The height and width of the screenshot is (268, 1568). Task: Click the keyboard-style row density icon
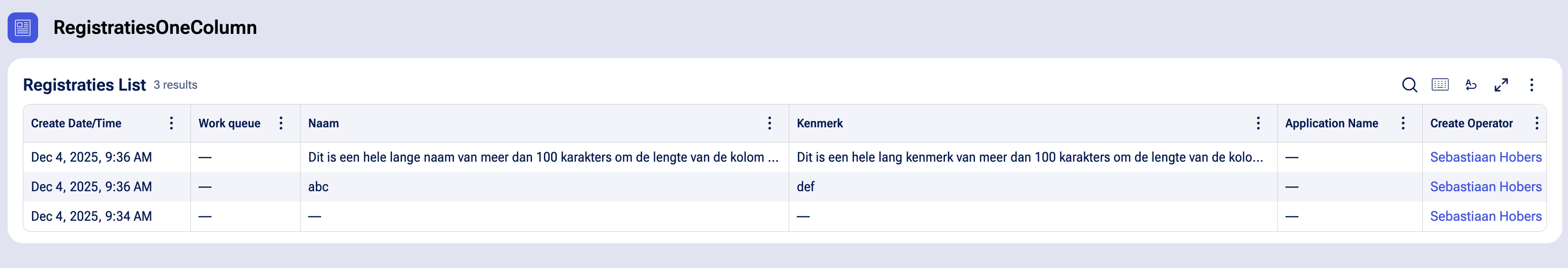[1440, 85]
